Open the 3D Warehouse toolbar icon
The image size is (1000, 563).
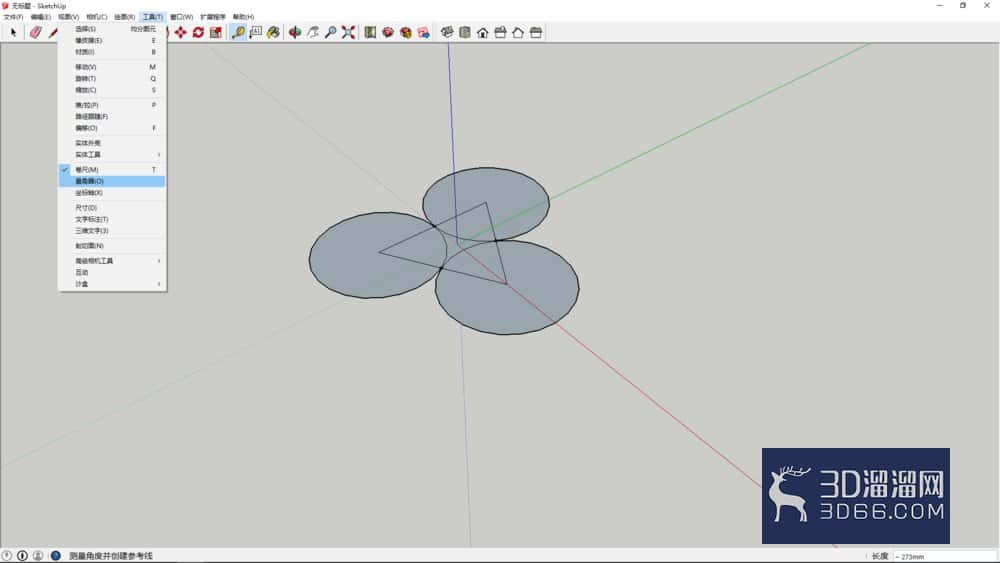click(388, 32)
